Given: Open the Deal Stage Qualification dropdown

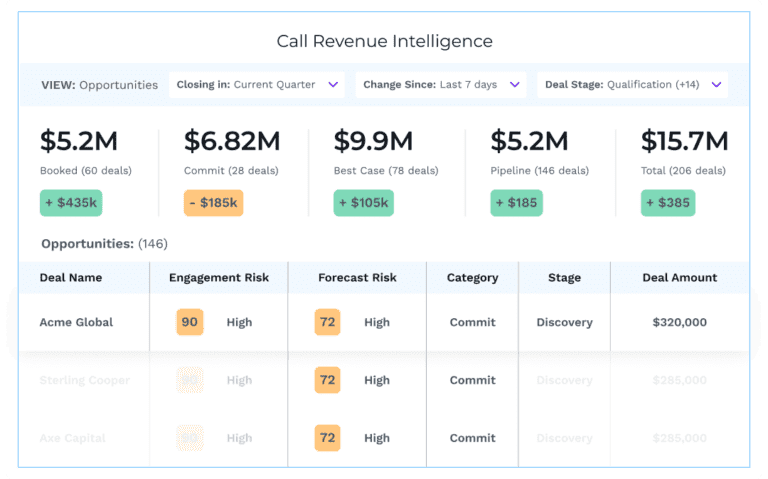Looking at the screenshot, I should pos(632,85).
